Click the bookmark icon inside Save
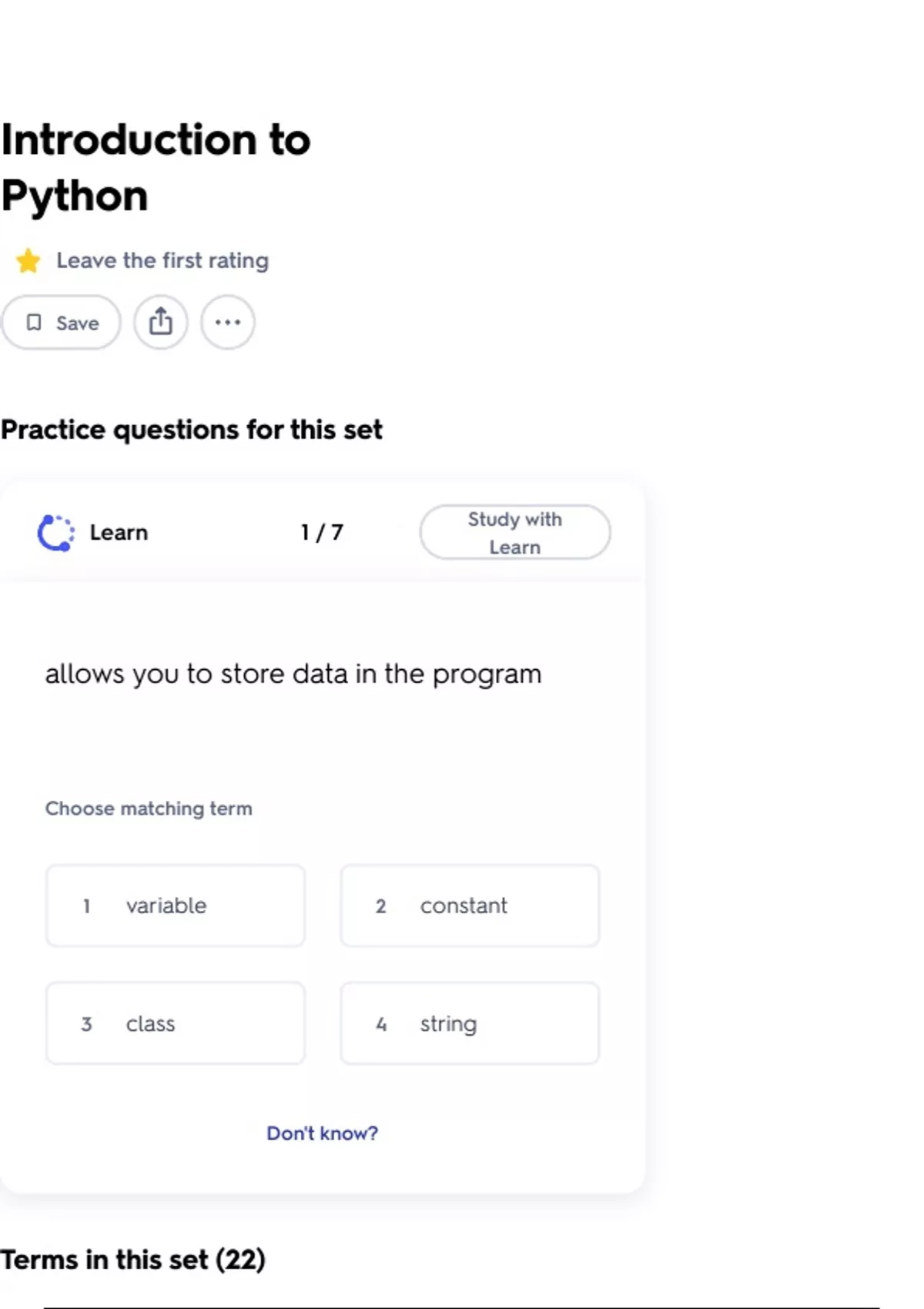Viewport: 924px width, 1309px height. (34, 322)
